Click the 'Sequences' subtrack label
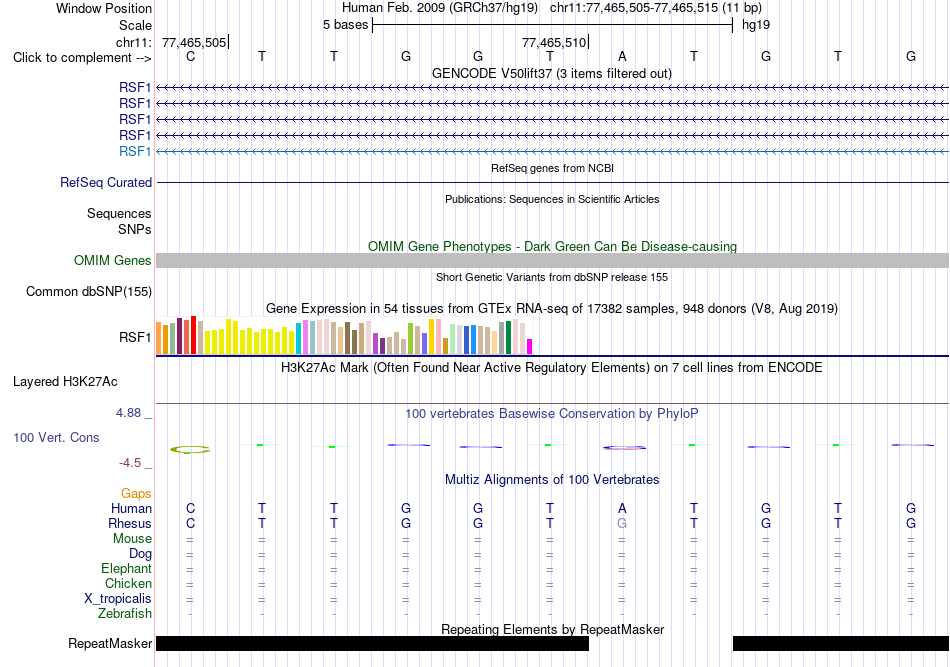The image size is (950, 667). [119, 213]
